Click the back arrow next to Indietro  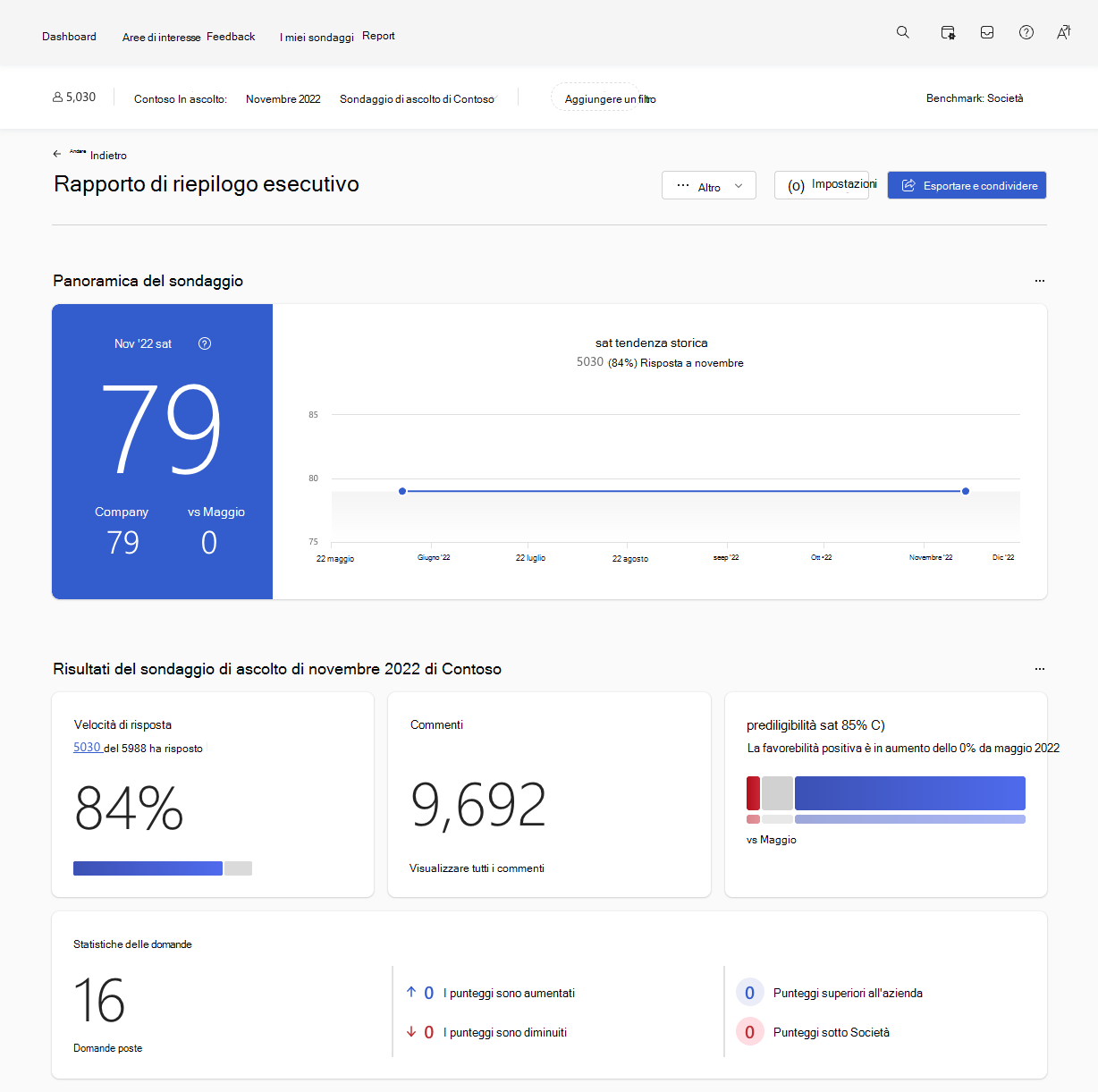point(57,154)
